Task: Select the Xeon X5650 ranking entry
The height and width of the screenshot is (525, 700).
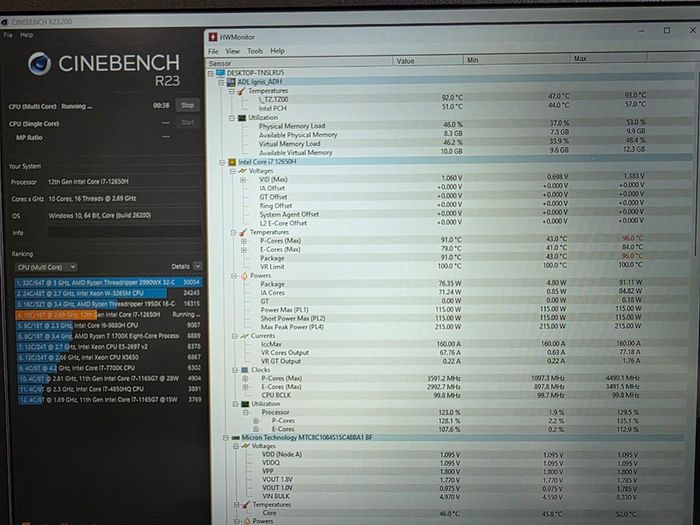Action: click(109, 358)
